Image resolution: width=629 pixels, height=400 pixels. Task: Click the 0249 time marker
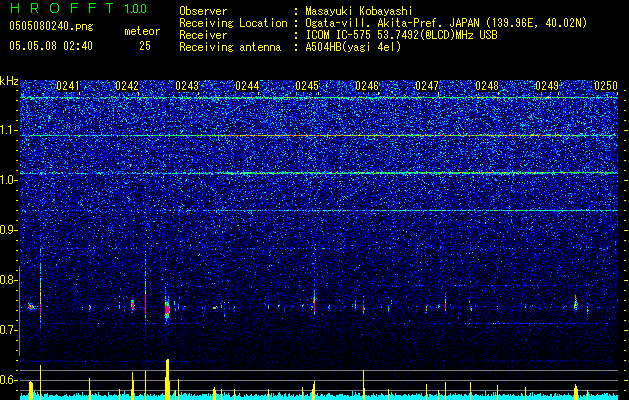tap(547, 86)
